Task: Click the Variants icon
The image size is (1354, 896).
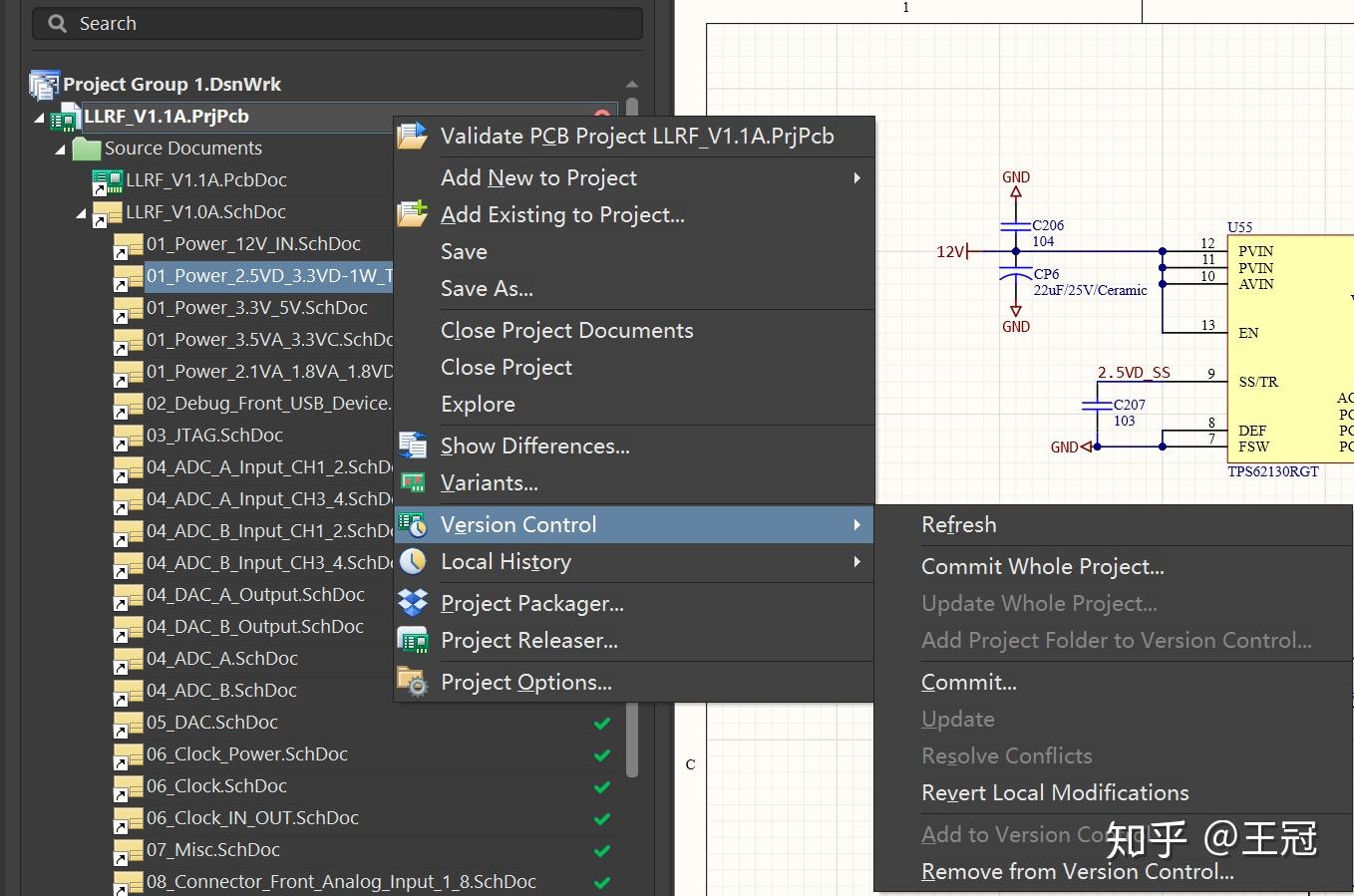Action: [x=412, y=482]
